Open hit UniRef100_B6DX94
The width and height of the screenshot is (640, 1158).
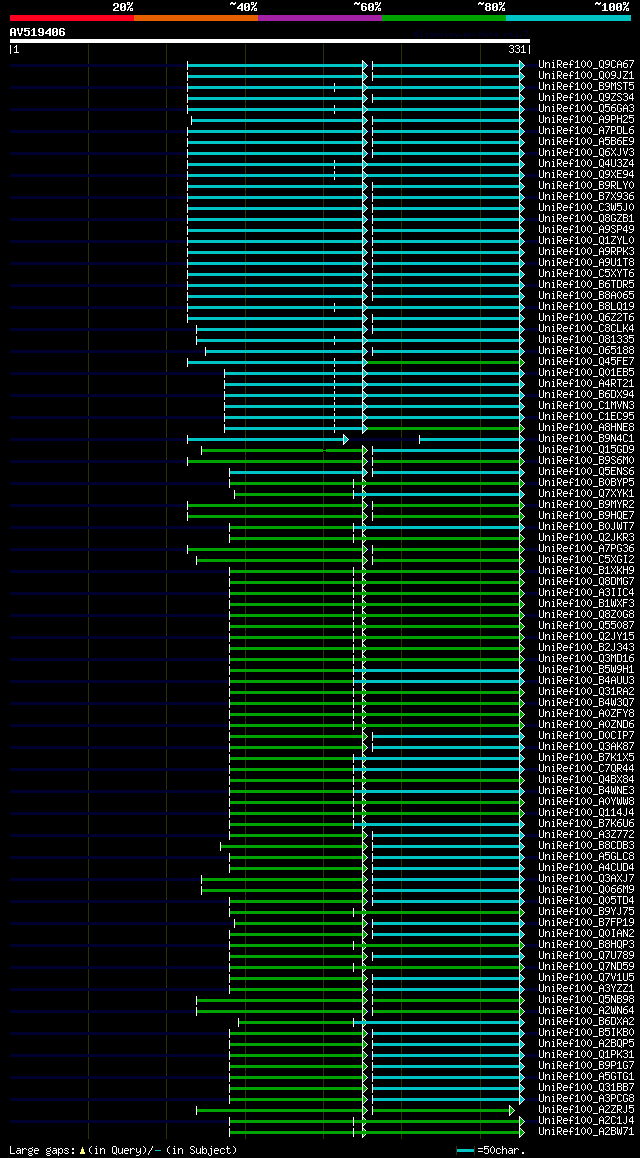pyautogui.click(x=586, y=395)
